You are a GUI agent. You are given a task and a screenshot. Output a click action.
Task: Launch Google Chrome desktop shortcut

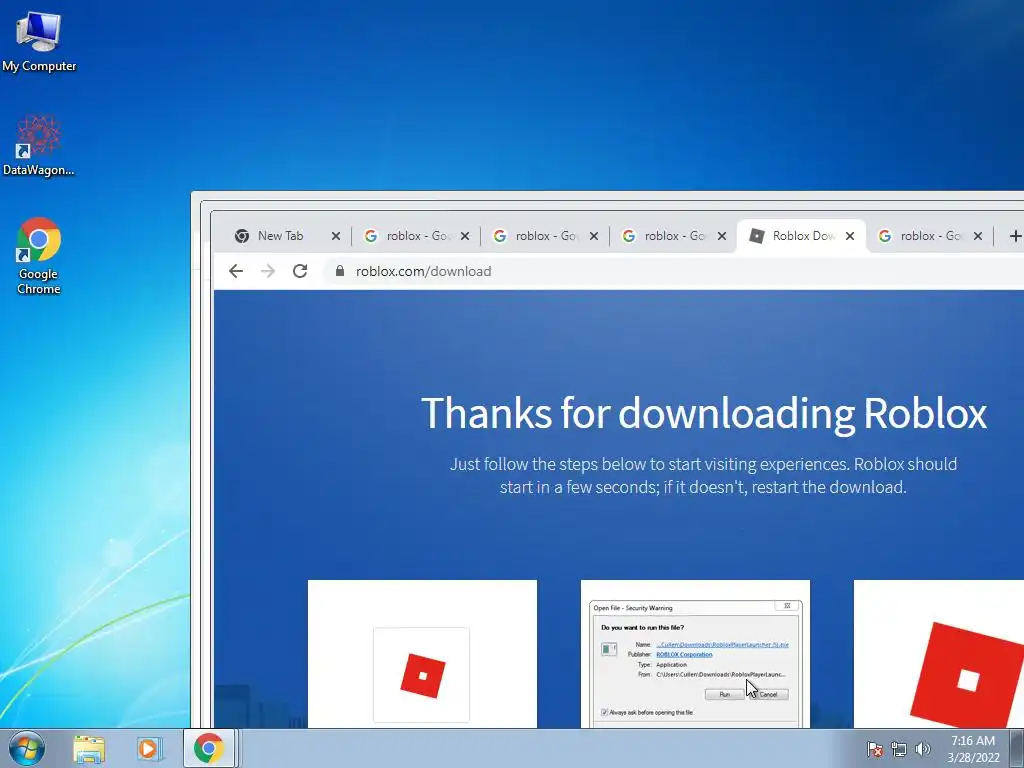(x=39, y=256)
